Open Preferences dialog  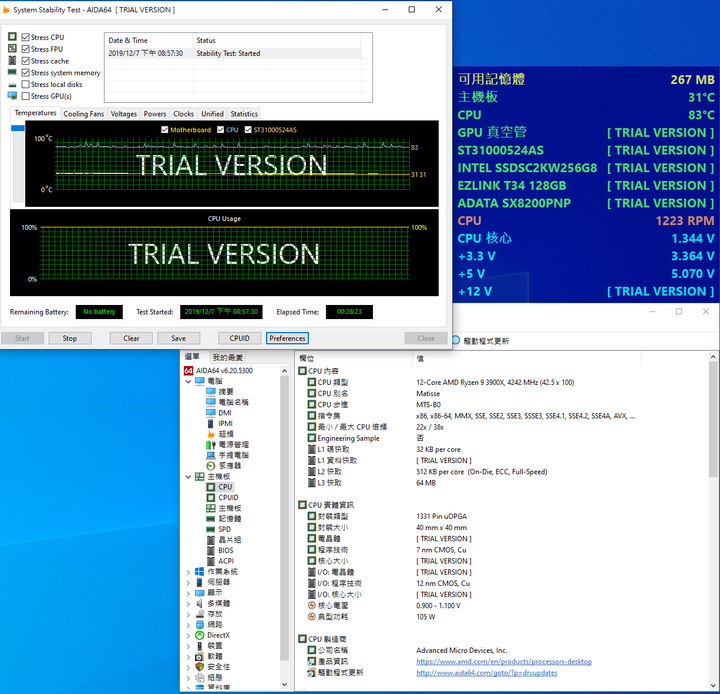[287, 339]
